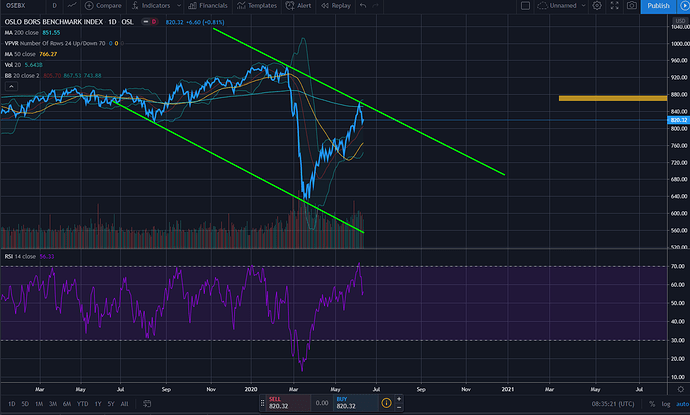Enter fullscreen mode

point(614,6)
